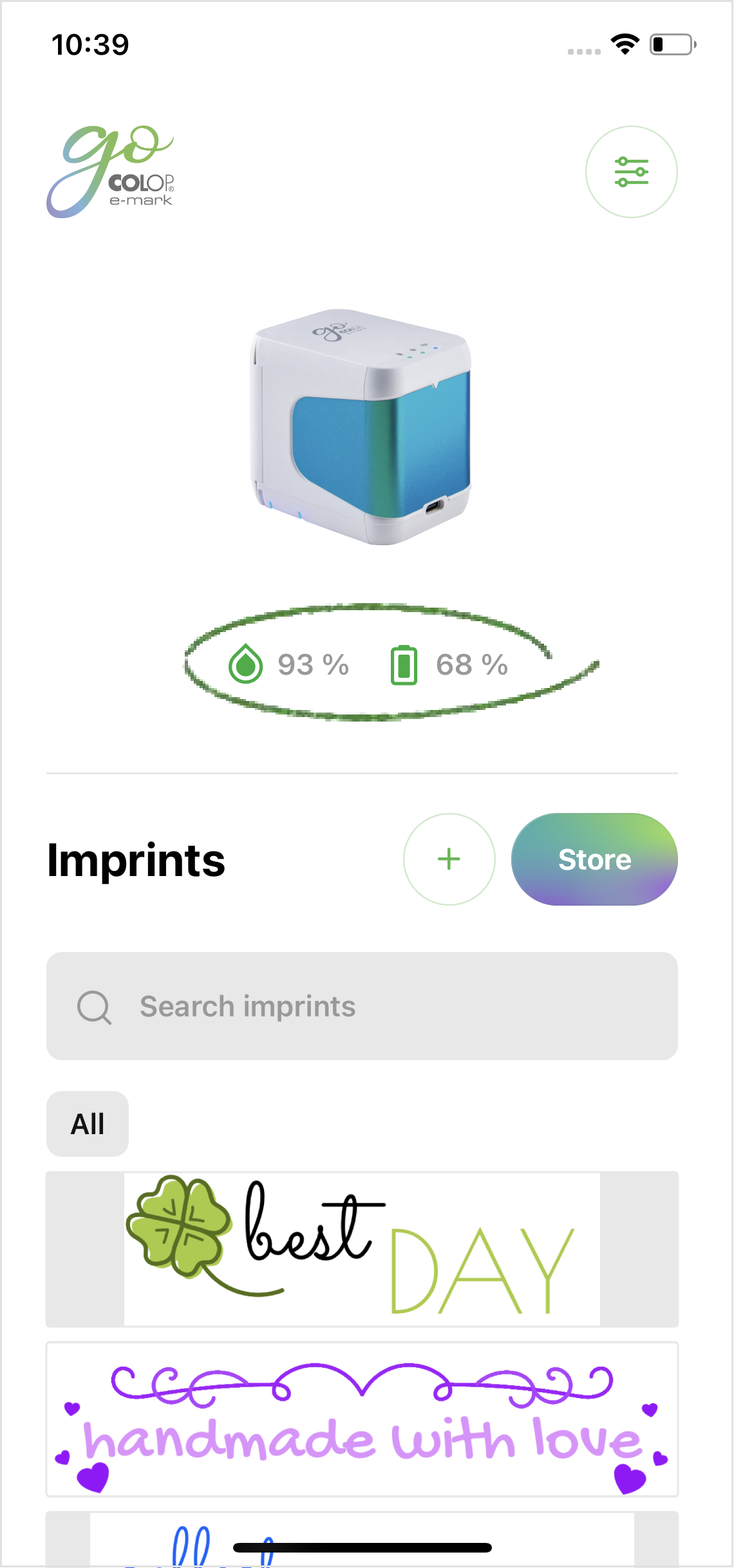
Task: Open the Store
Action: pyautogui.click(x=594, y=859)
